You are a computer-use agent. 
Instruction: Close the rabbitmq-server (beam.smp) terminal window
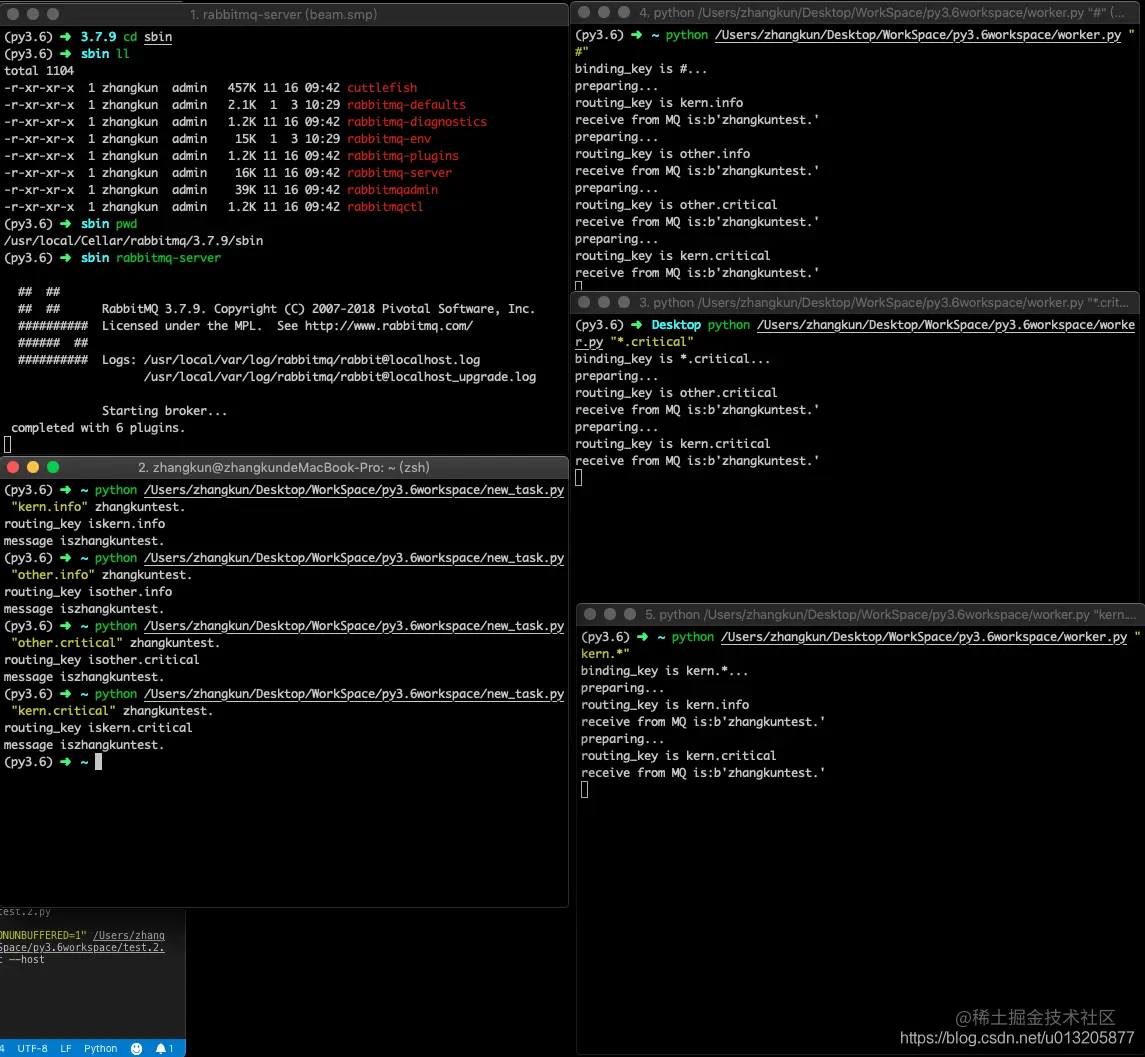click(x=13, y=14)
